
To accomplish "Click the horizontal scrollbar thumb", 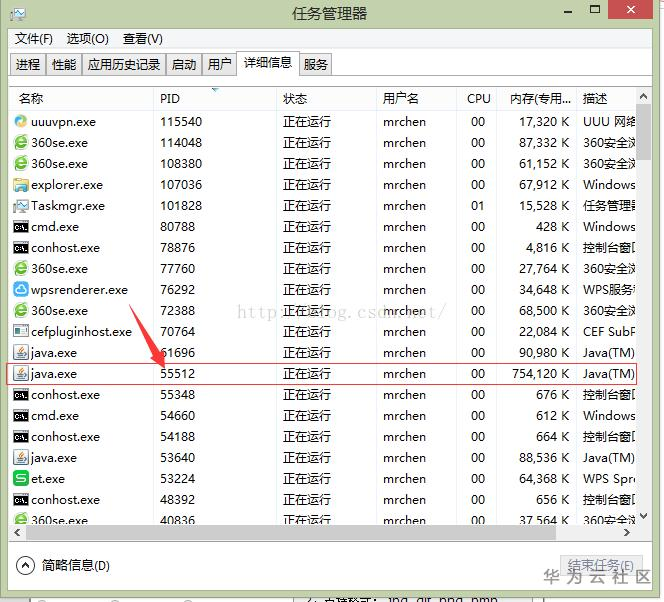I will coord(291,533).
